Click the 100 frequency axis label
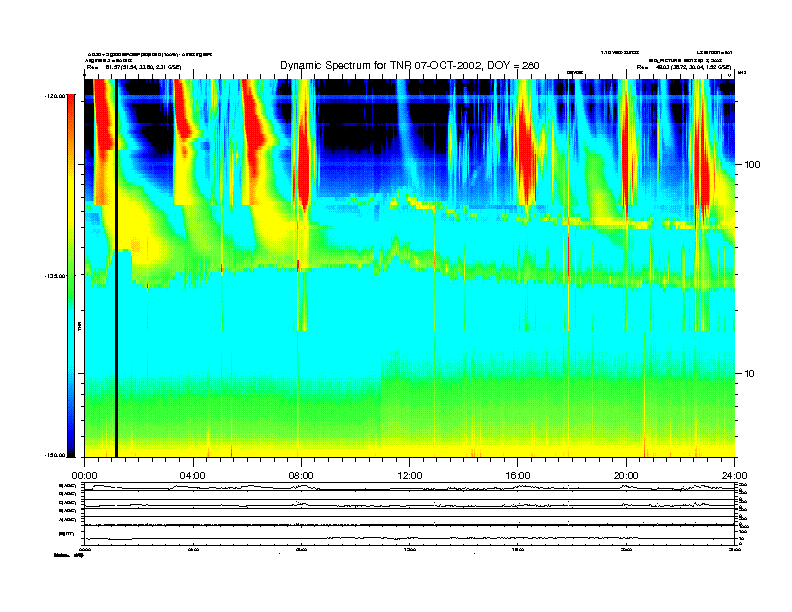Screen dimensions: 792x612 [x=752, y=165]
